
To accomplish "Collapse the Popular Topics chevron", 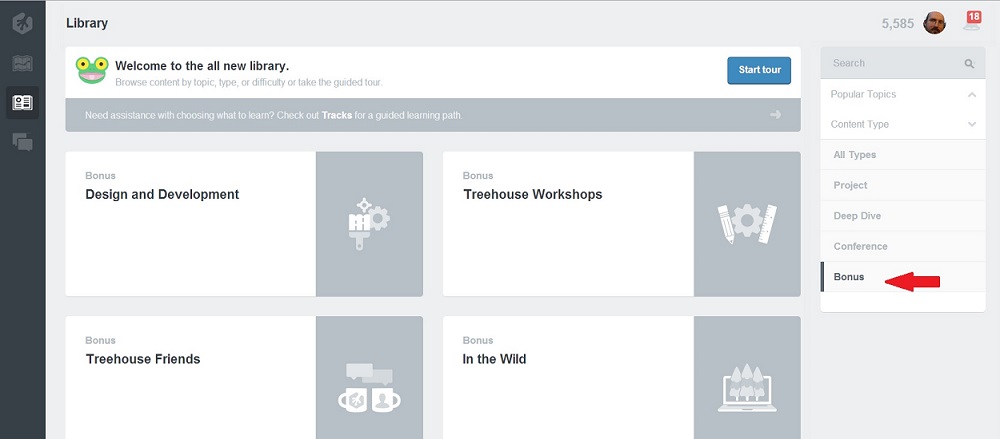I will coord(971,94).
